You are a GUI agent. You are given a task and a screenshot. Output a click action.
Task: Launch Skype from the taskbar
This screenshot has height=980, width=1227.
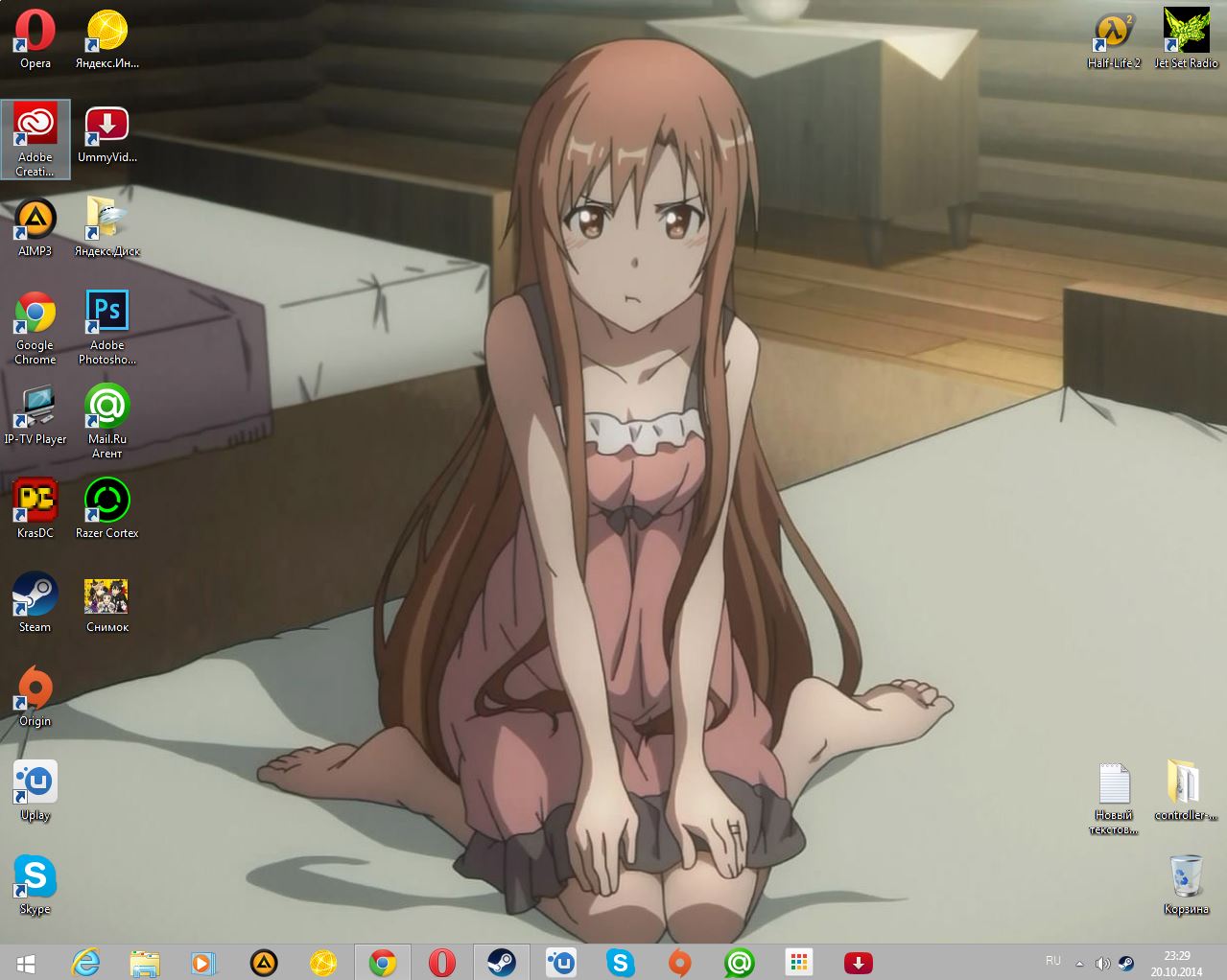click(621, 962)
